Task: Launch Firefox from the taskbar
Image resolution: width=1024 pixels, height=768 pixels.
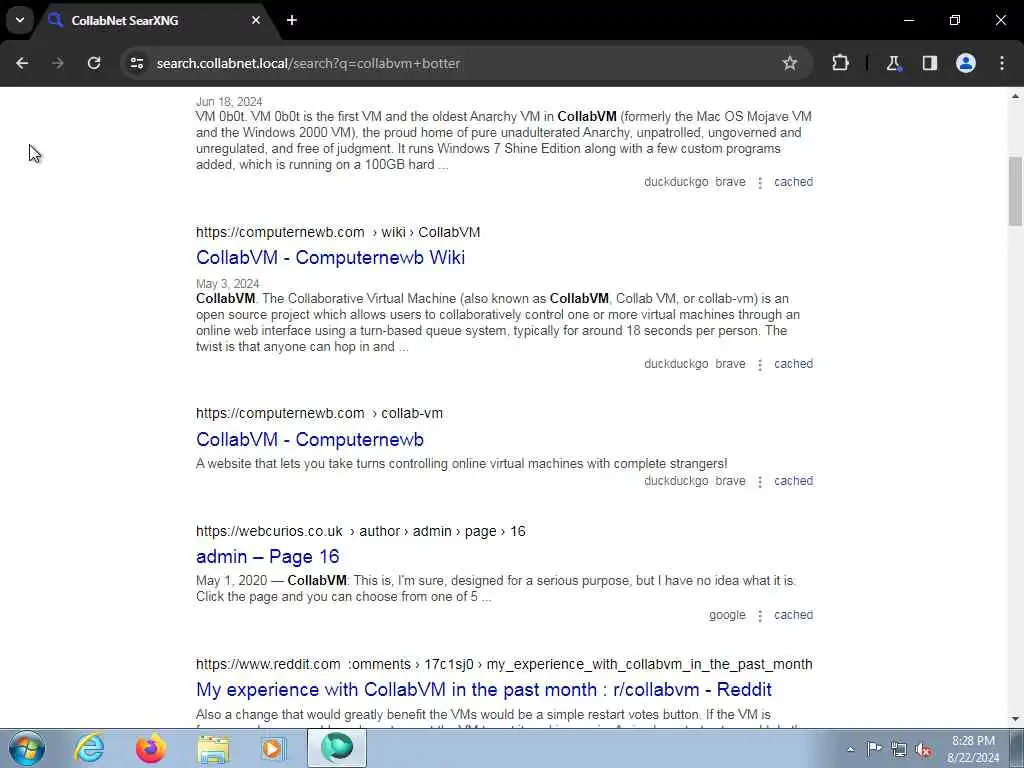Action: 150,748
